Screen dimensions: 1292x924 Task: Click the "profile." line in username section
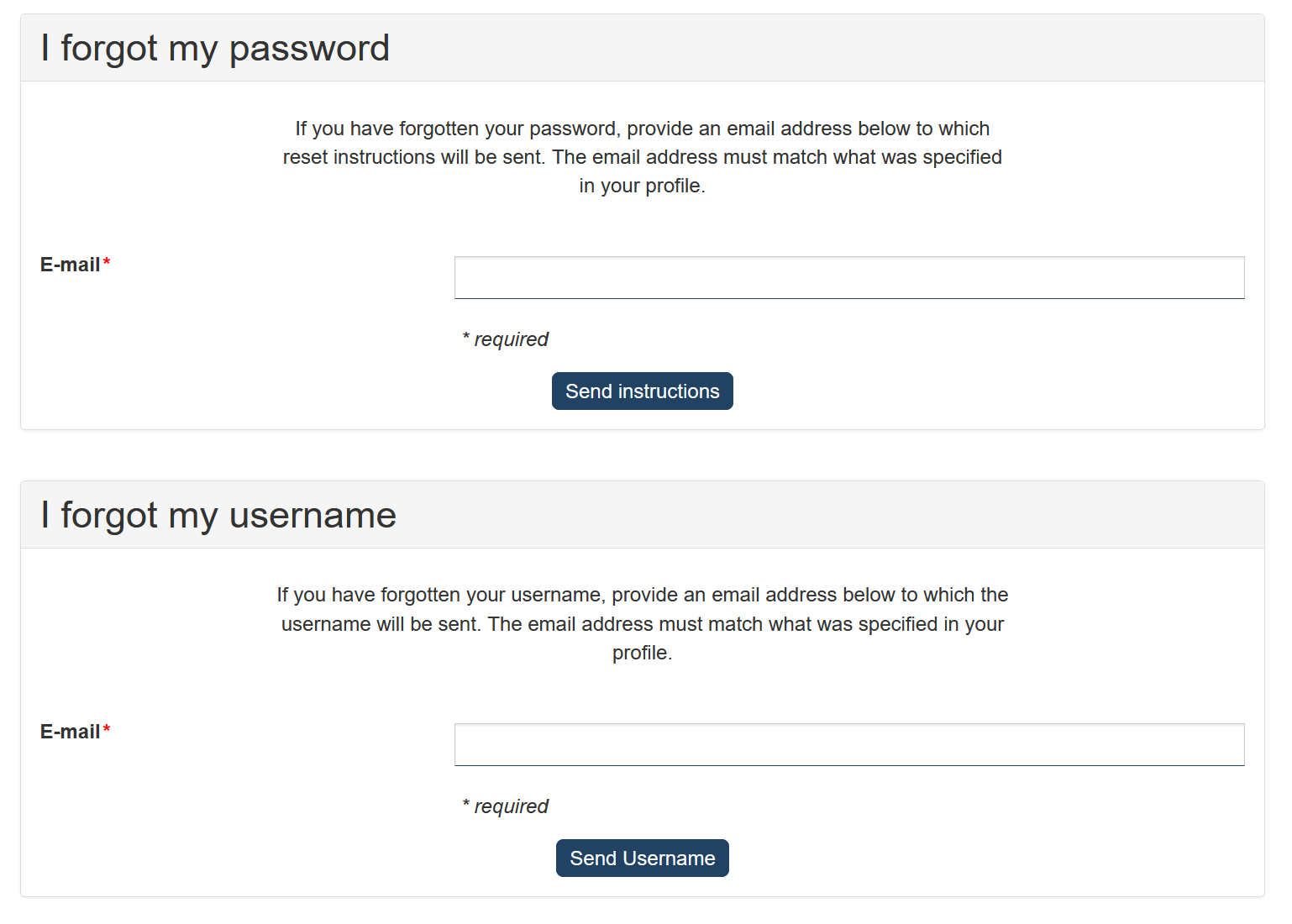[x=642, y=654]
